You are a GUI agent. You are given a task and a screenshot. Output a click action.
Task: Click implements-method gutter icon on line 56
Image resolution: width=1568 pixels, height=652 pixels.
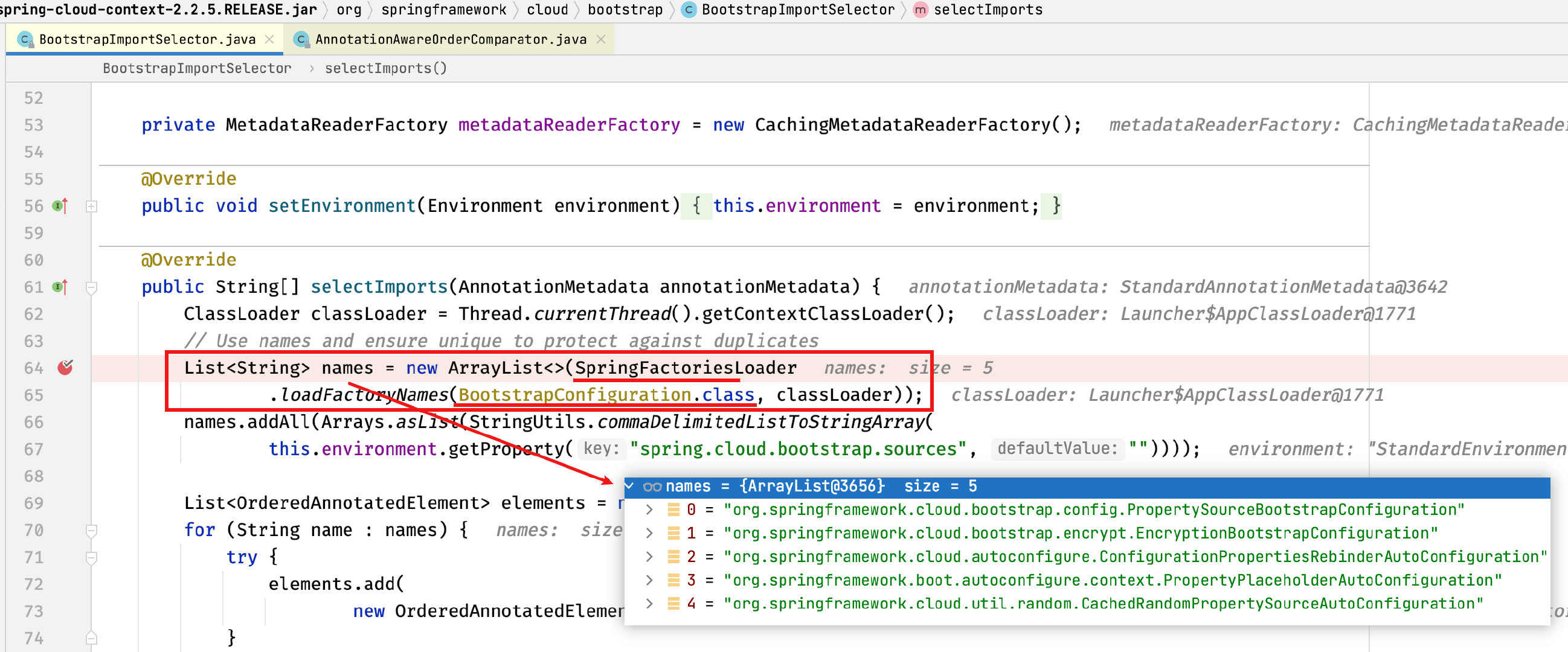tap(60, 206)
